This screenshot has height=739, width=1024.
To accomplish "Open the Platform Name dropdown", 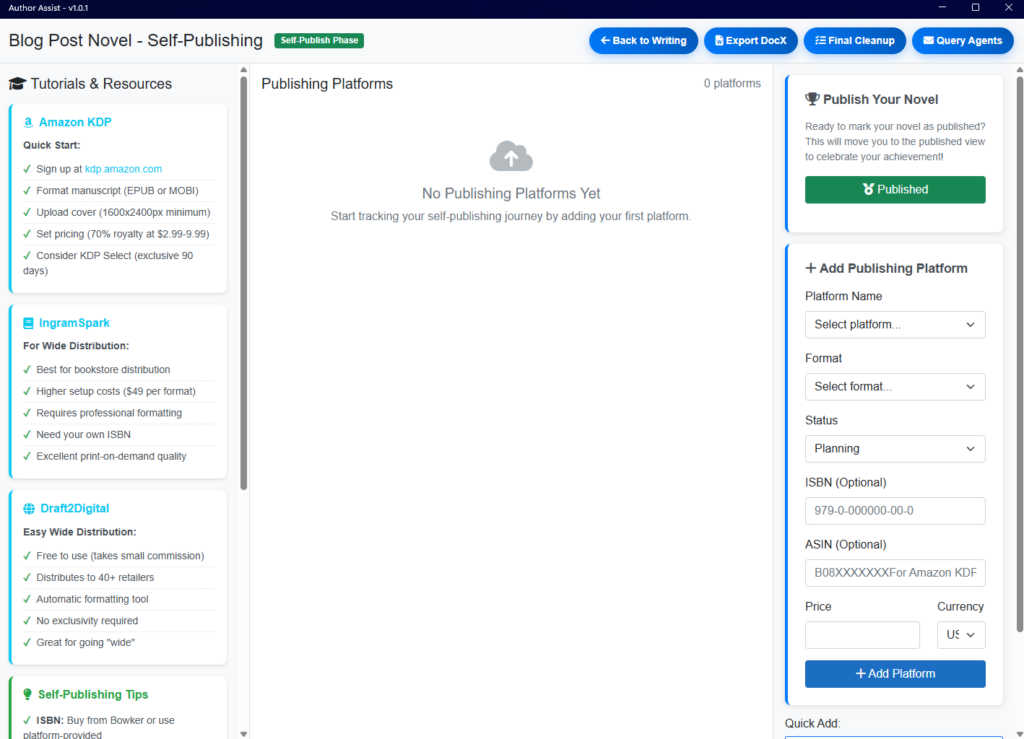I will pos(894,325).
